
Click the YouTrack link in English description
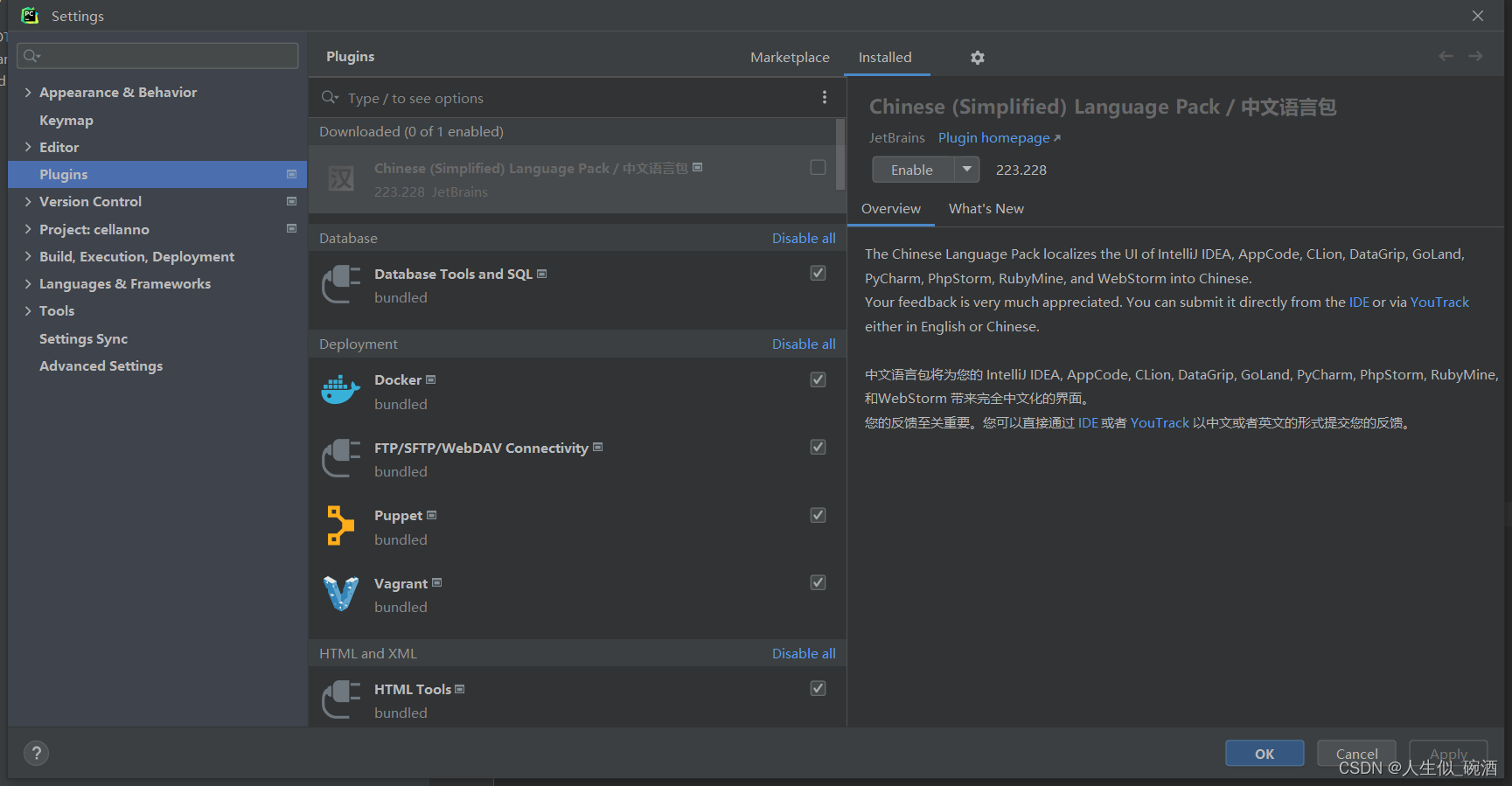1439,302
